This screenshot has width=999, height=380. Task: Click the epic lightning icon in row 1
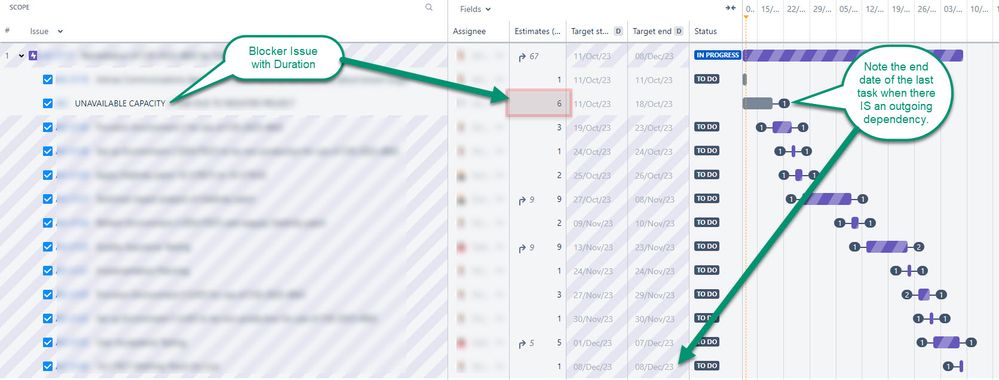point(33,55)
